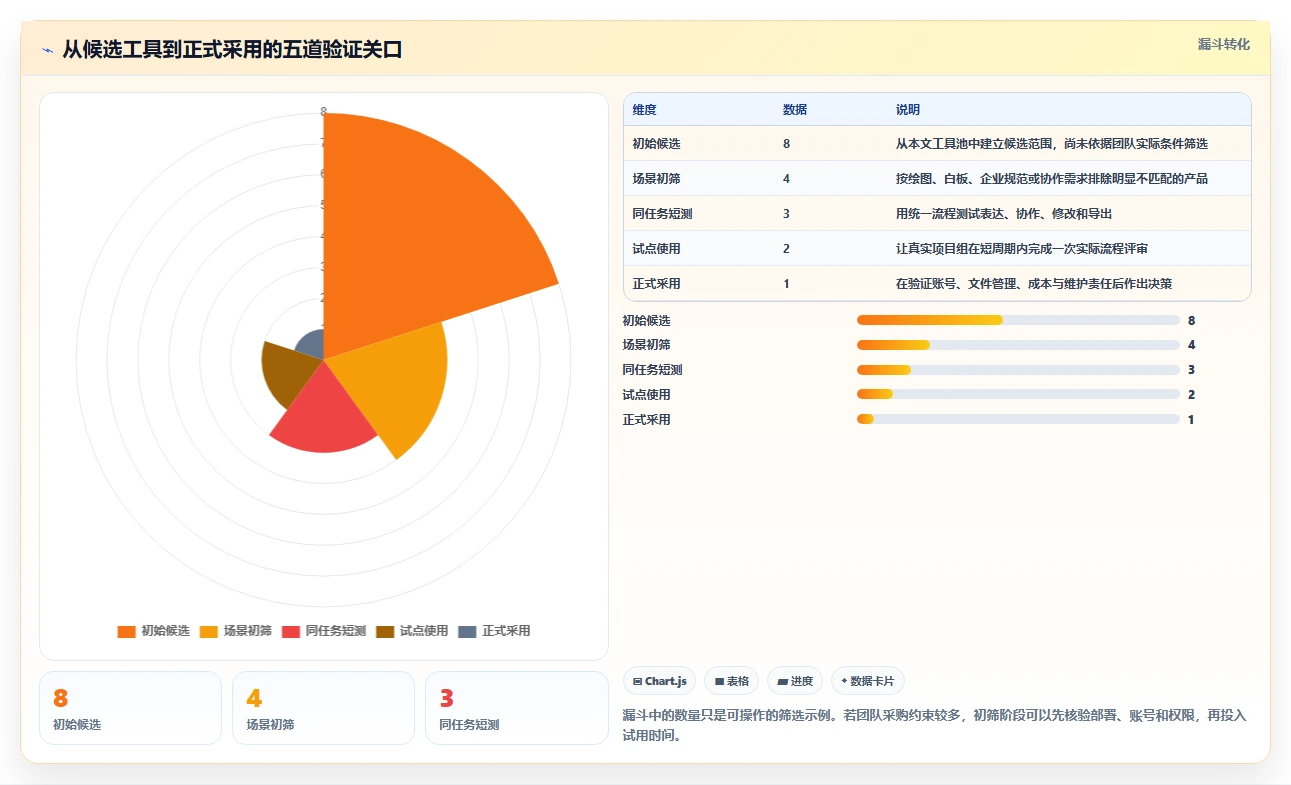Click the 试点使用 progress bar
The image size is (1291, 785).
1018,395
